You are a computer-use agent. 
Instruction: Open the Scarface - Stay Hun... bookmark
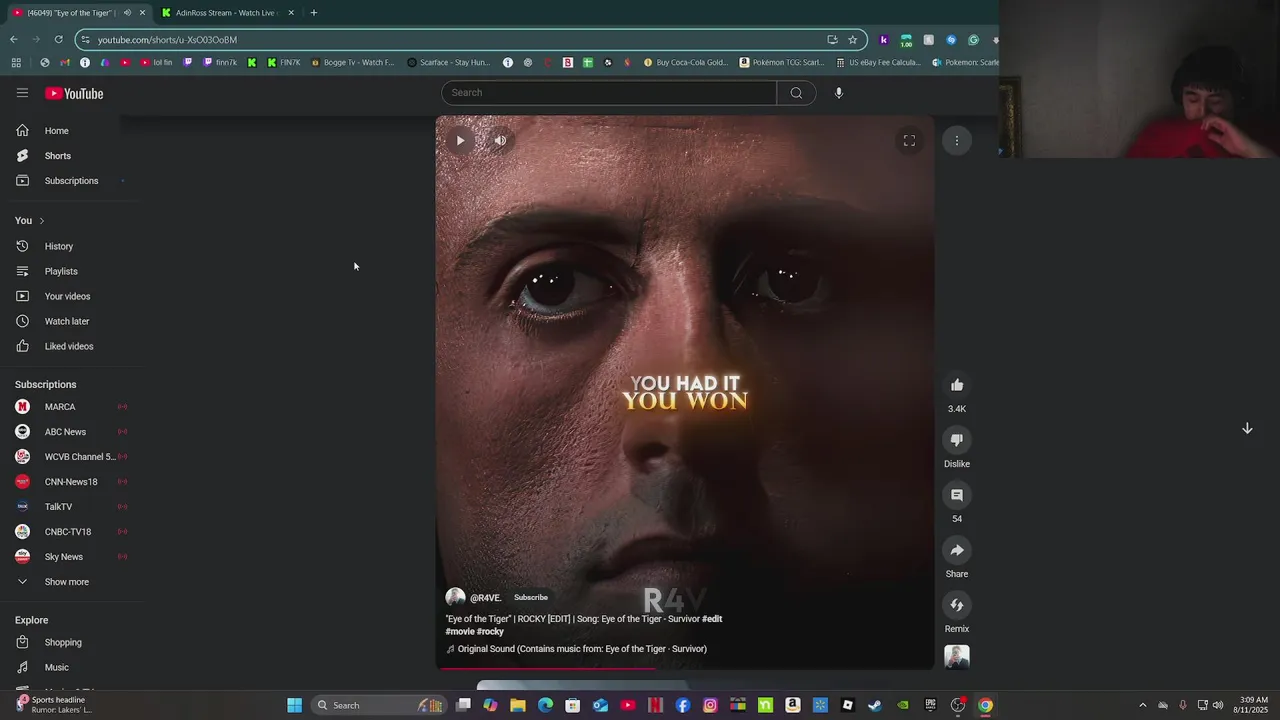[x=448, y=62]
